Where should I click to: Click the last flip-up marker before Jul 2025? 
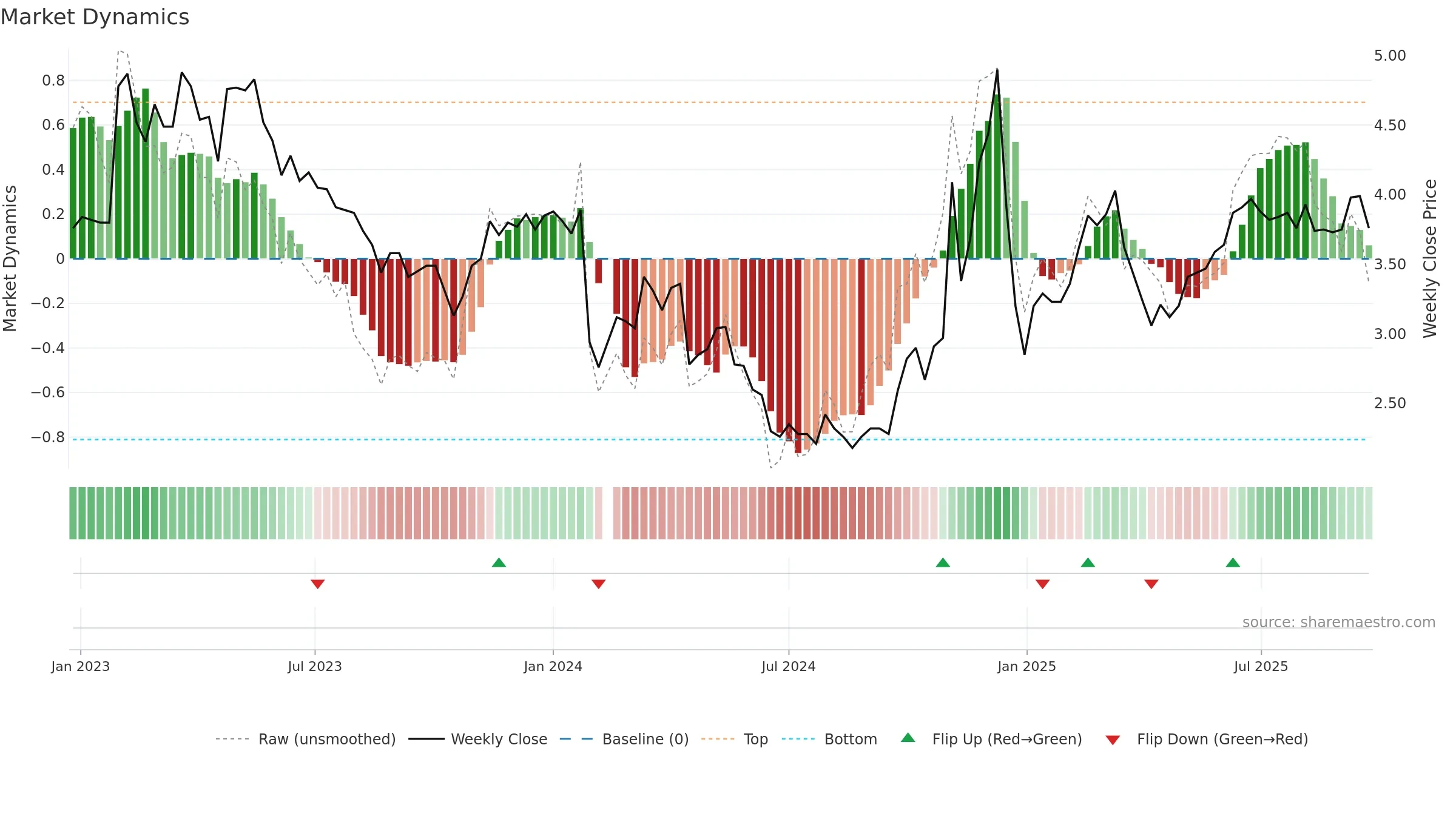1233,562
